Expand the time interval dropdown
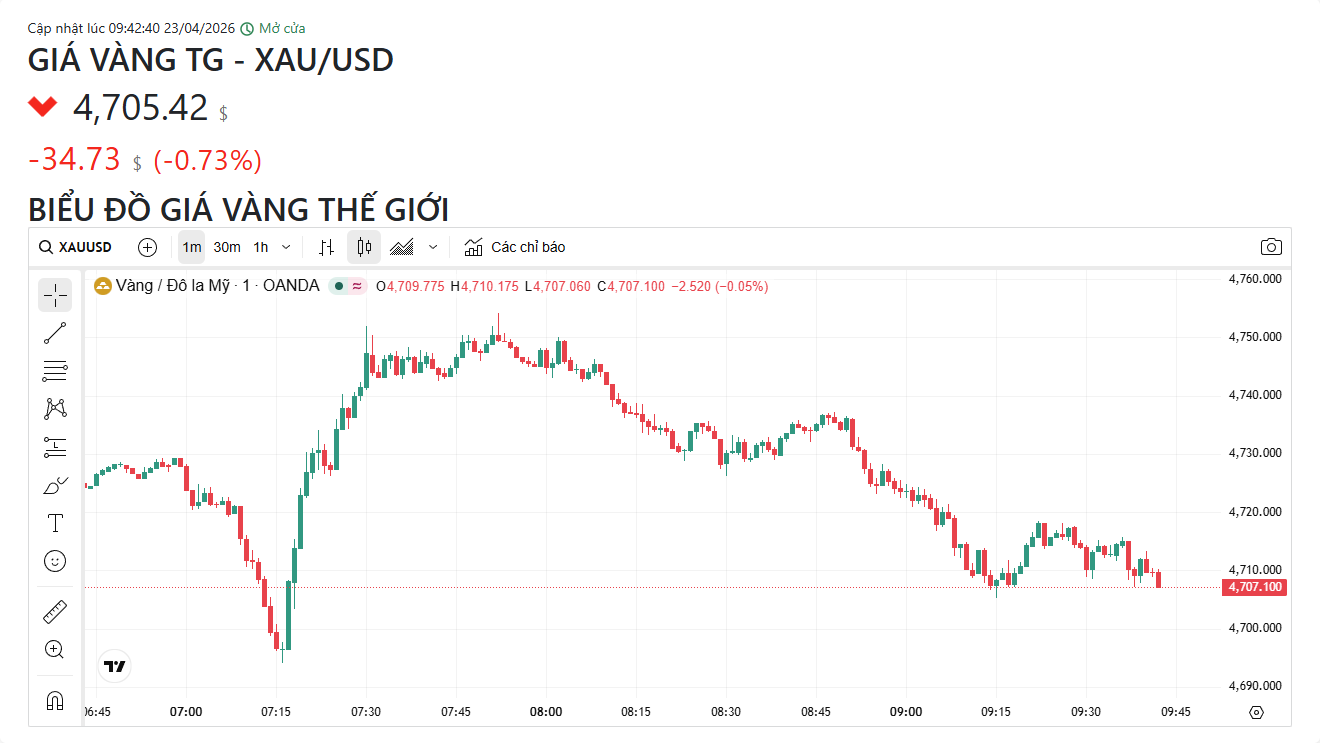Image resolution: width=1320 pixels, height=743 pixels. point(287,247)
